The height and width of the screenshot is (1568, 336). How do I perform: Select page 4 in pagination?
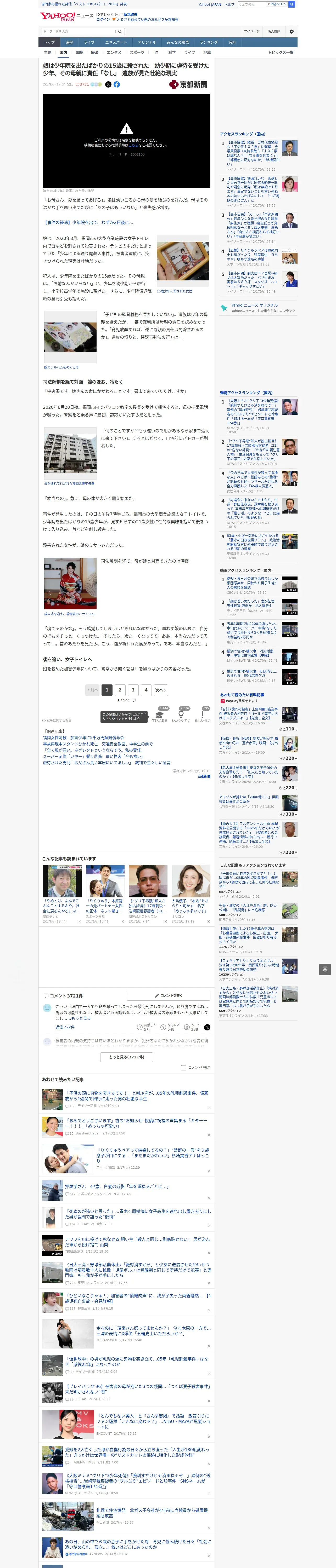[146, 690]
